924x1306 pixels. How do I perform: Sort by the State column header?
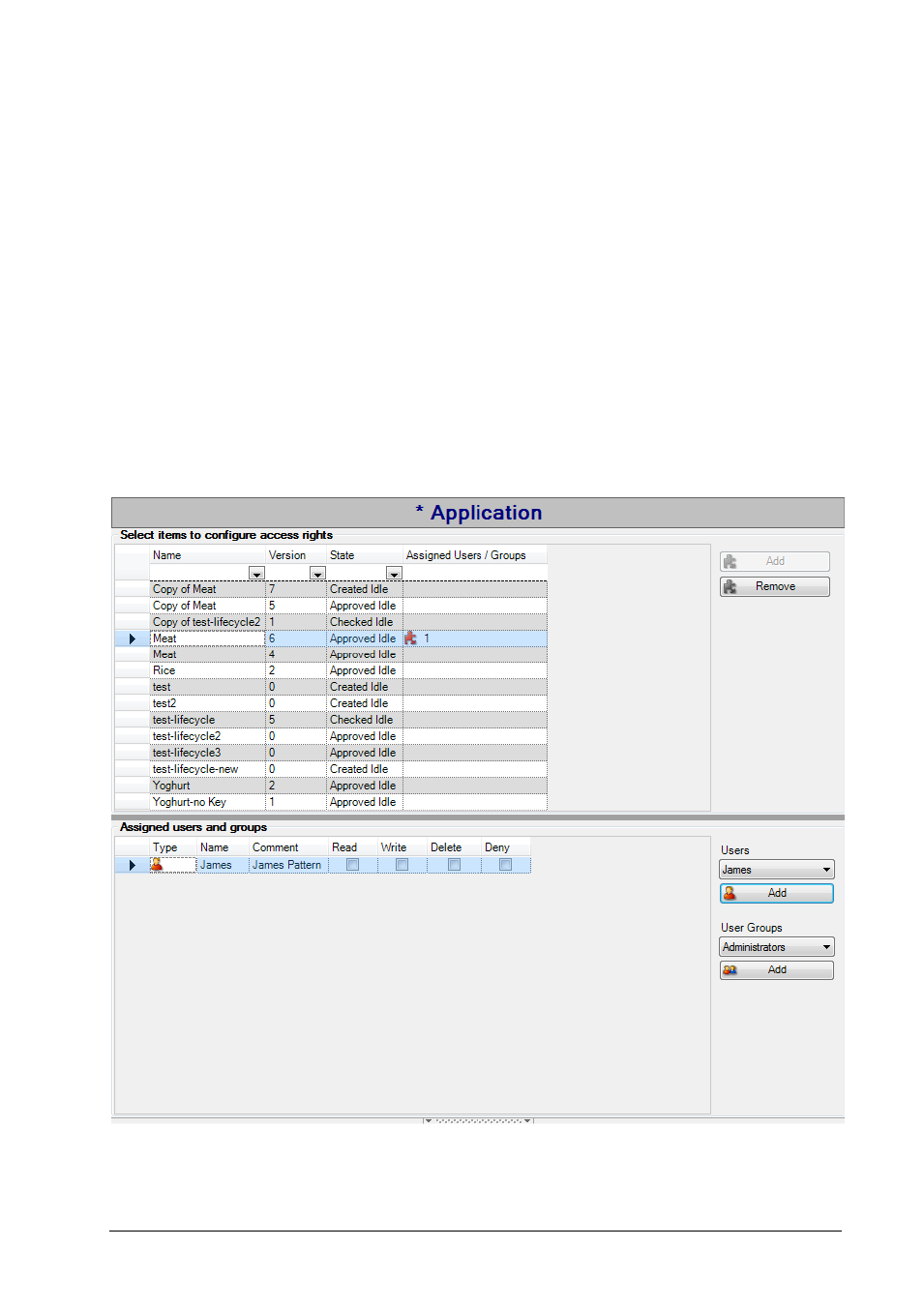365,555
